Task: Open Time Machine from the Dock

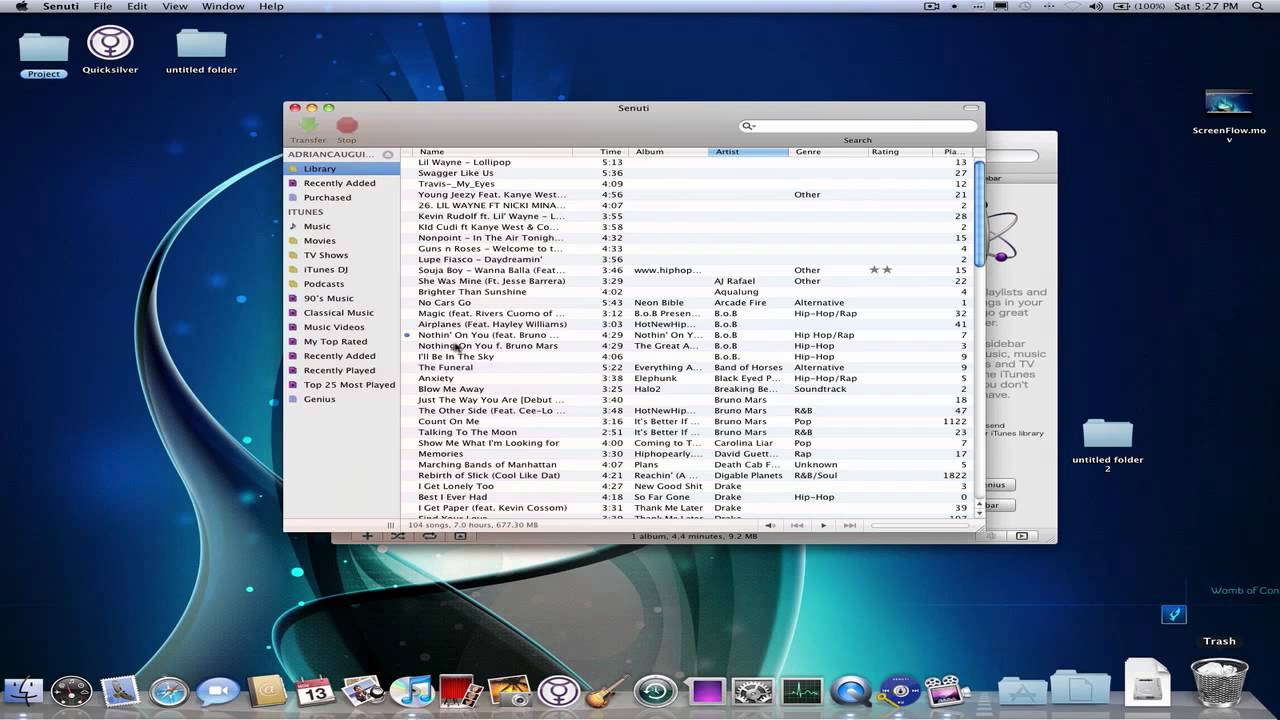Action: [655, 691]
